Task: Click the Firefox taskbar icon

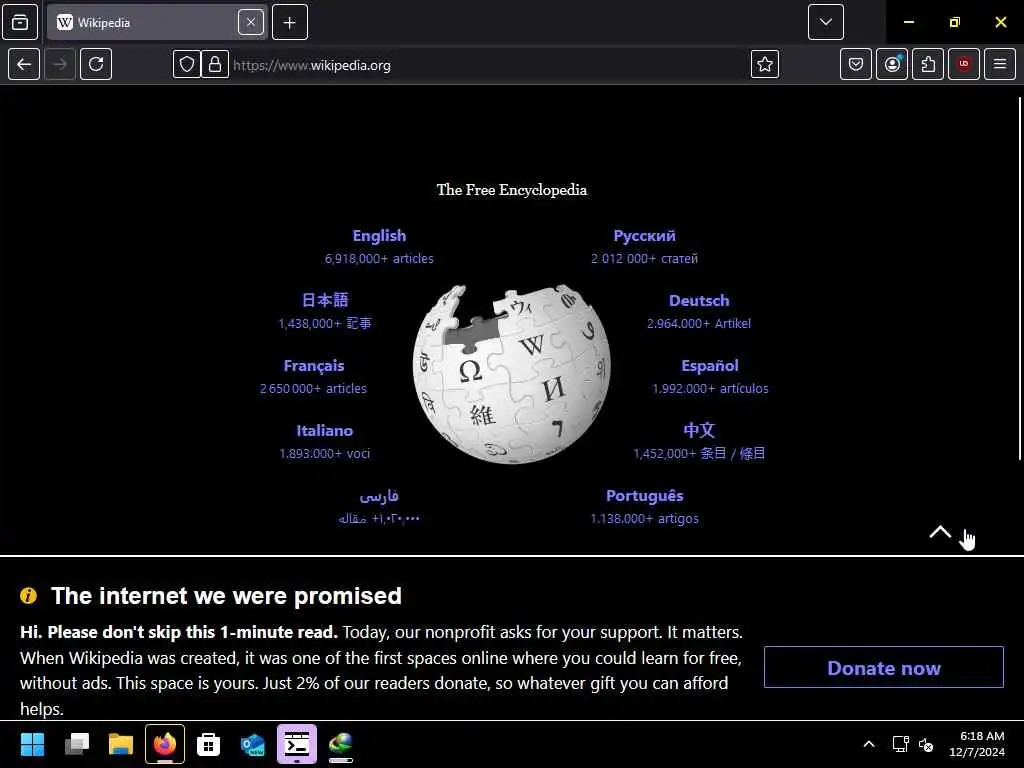Action: click(x=165, y=744)
